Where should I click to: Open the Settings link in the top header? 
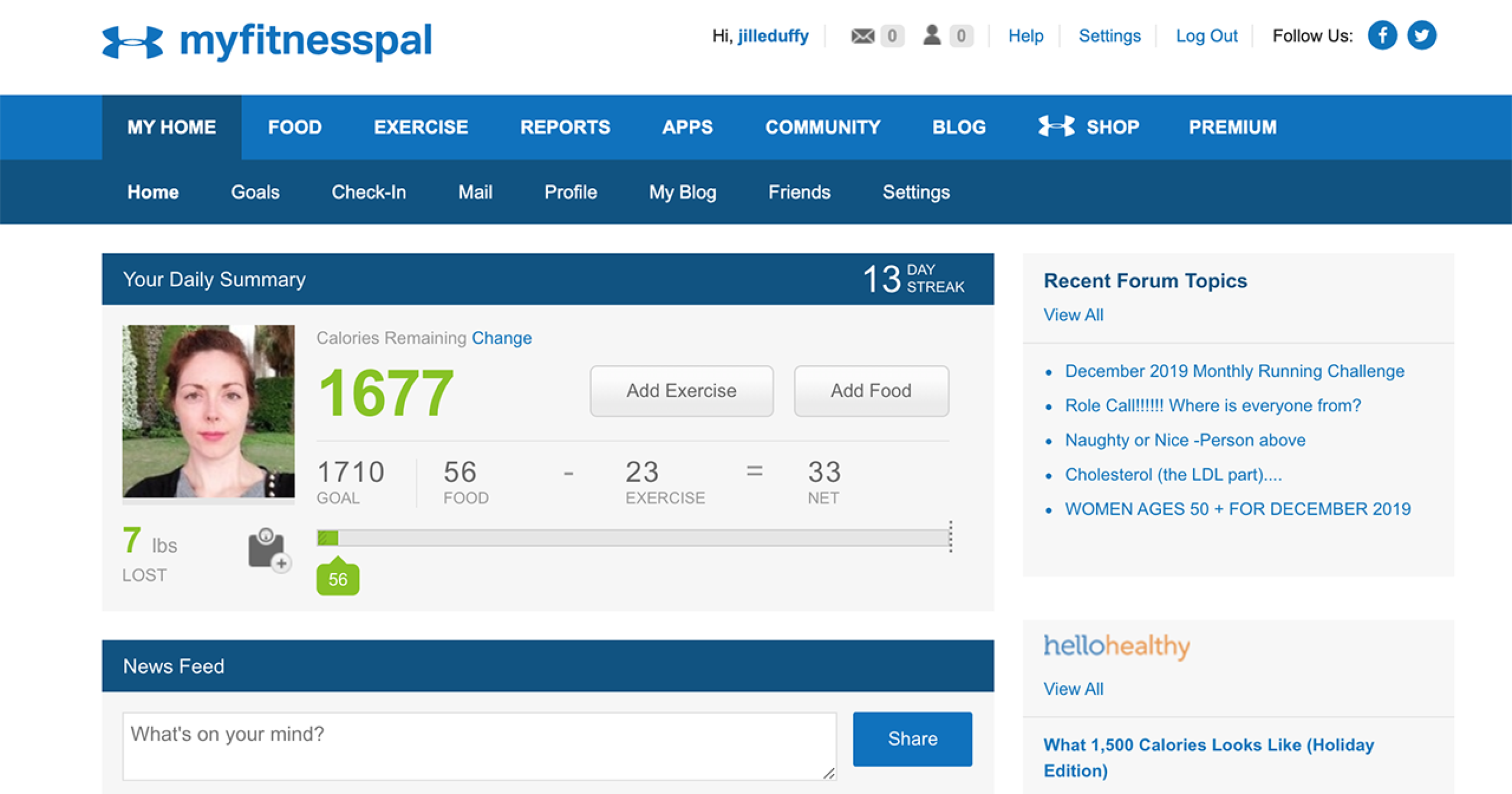coord(1110,36)
